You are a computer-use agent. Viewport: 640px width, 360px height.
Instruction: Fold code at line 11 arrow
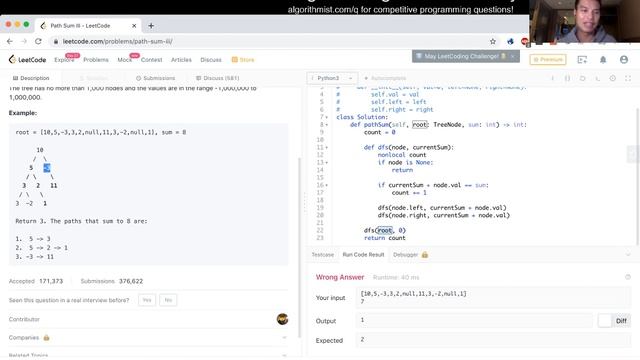point(327,147)
